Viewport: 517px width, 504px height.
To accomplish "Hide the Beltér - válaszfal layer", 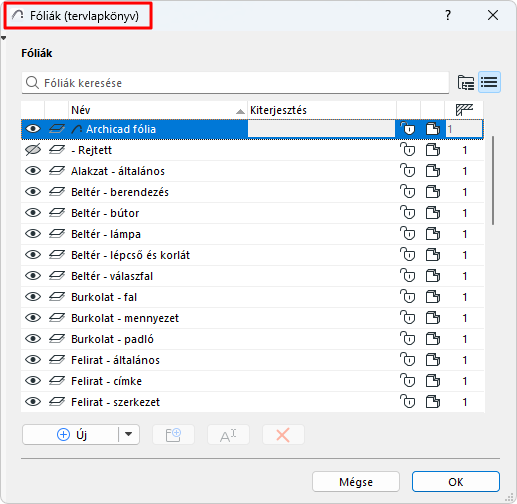I will click(x=33, y=276).
